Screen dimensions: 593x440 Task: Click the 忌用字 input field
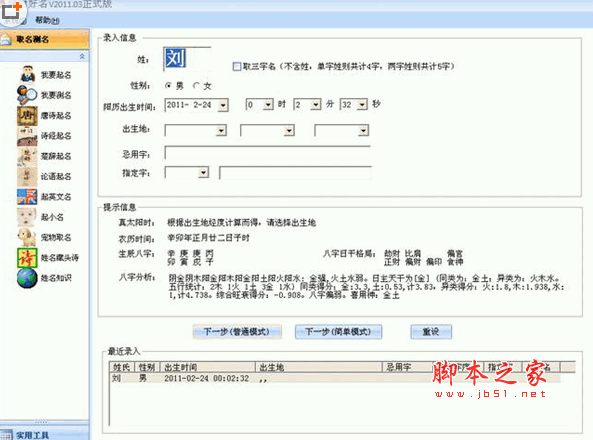pyautogui.click(x=268, y=153)
